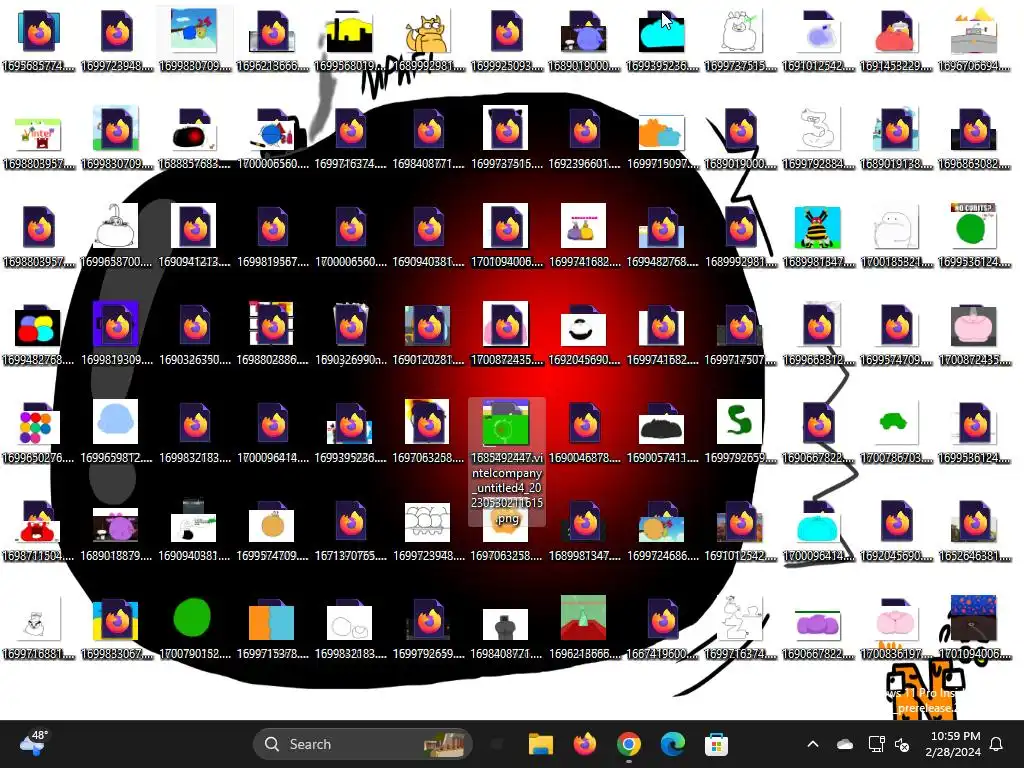Viewport: 1024px width, 768px height.
Task: Select the 1690326990 desktop file icon
Action: tap(350, 334)
